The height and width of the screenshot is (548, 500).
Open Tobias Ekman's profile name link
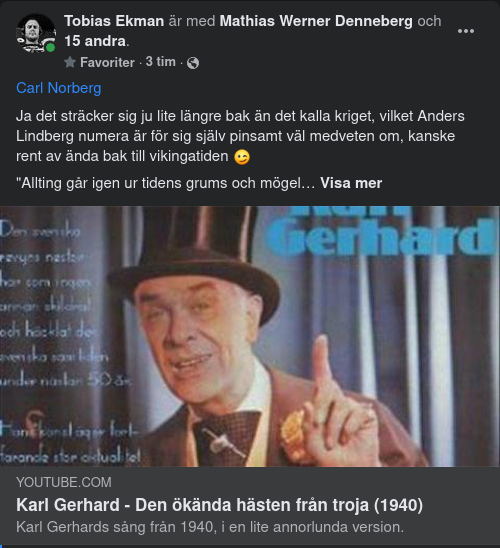click(114, 21)
